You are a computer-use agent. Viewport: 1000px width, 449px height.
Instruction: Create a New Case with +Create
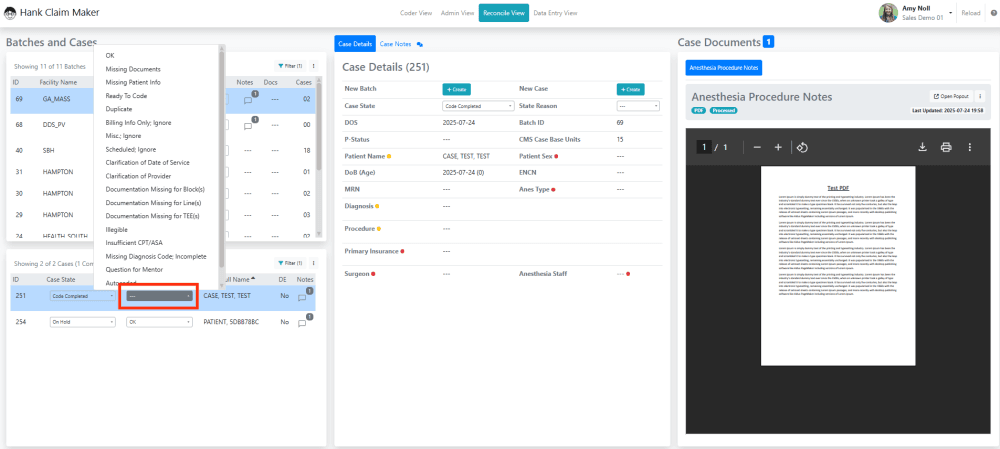tap(631, 89)
